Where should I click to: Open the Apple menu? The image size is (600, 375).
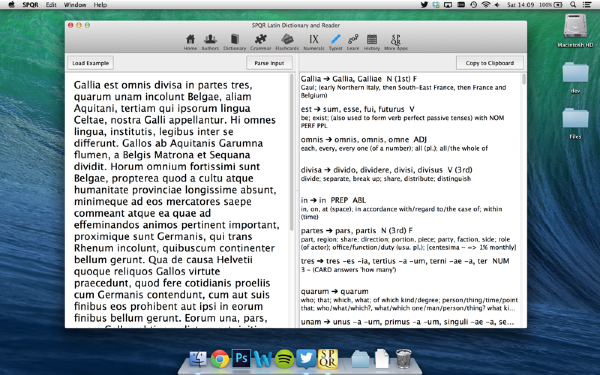point(11,5)
